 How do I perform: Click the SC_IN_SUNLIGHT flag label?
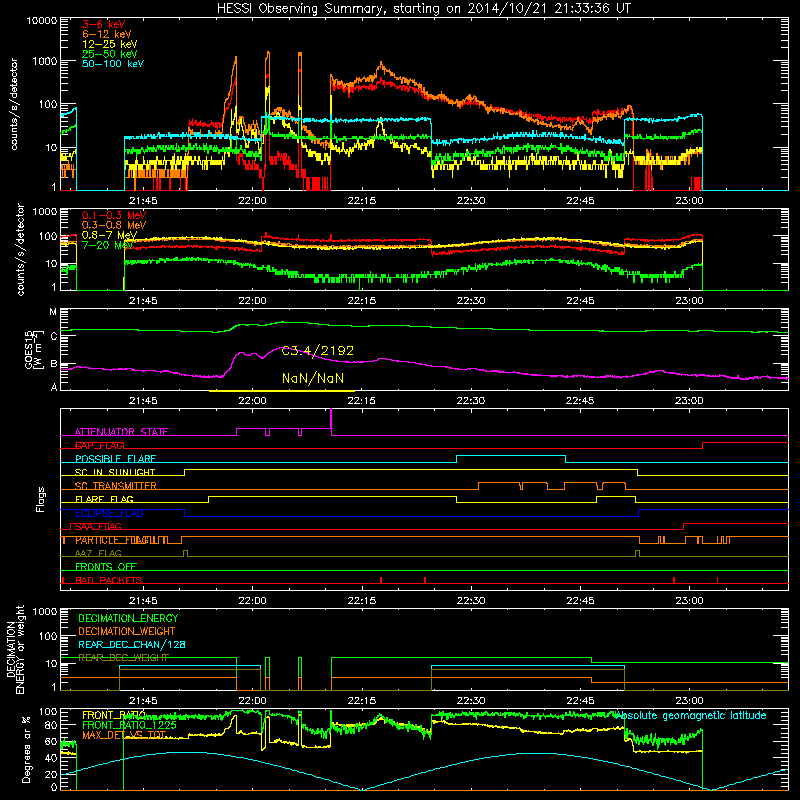115,472
